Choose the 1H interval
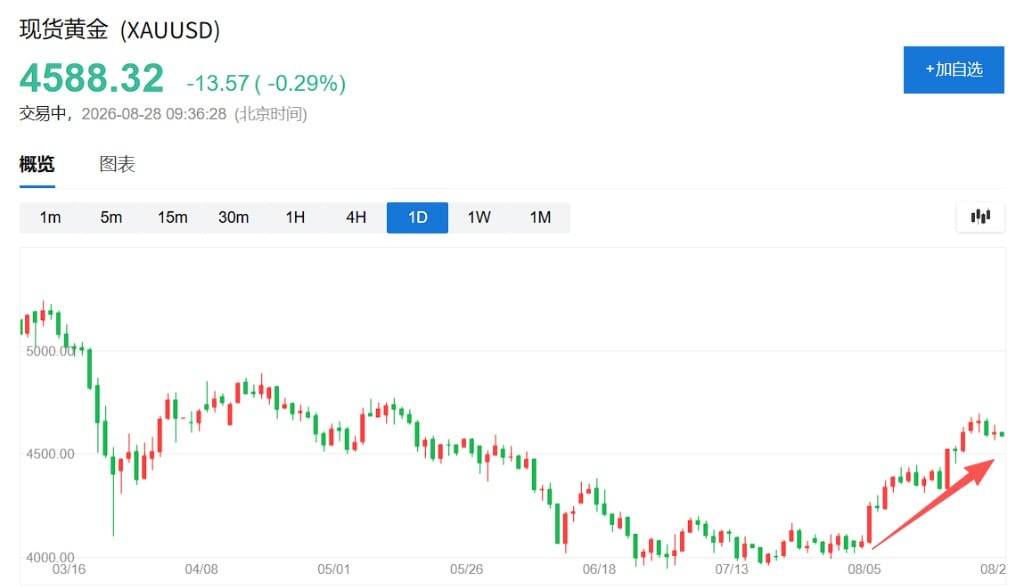The height and width of the screenshot is (587, 1024). coord(295,217)
